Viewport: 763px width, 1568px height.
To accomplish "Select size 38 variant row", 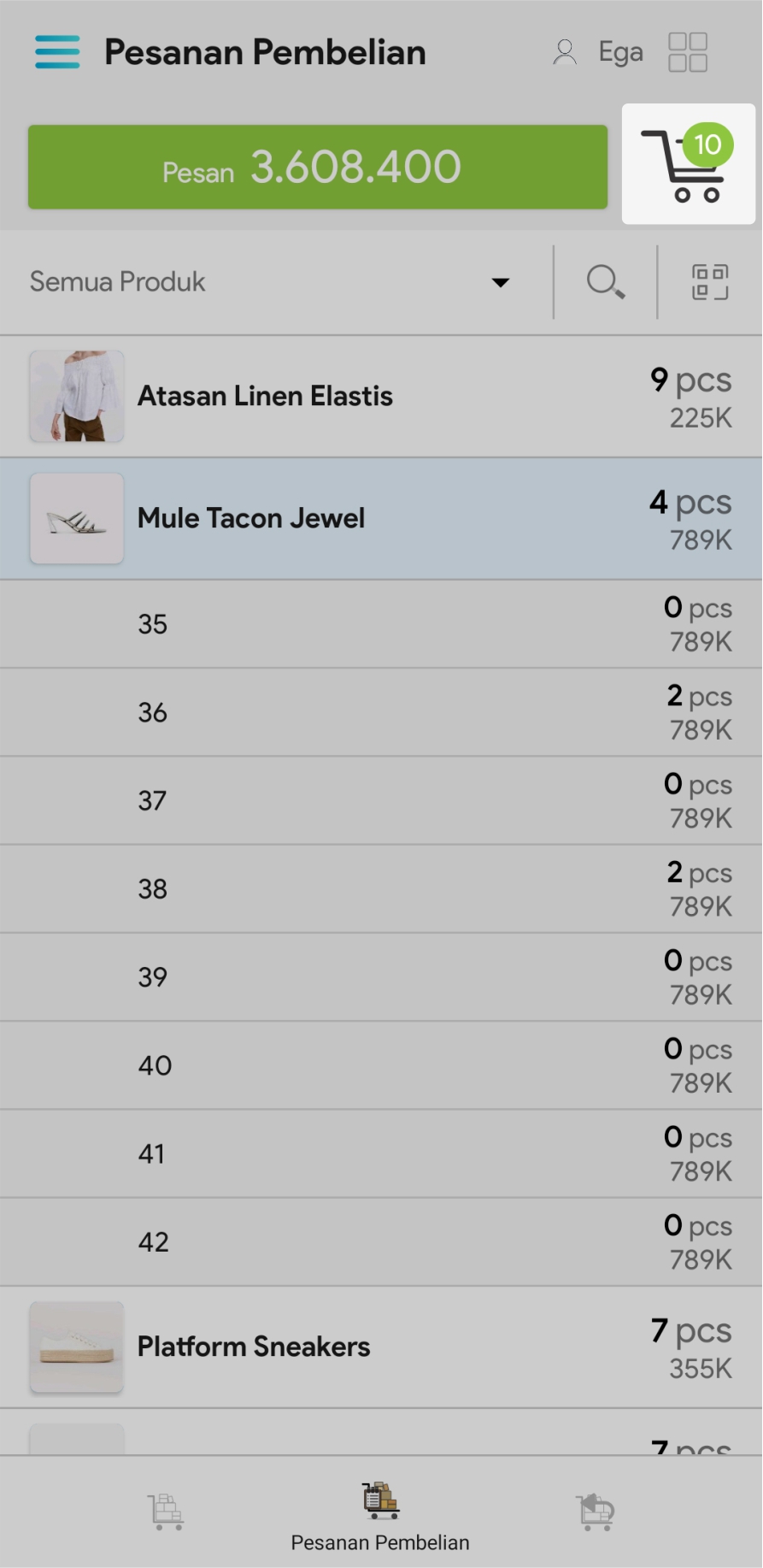I will 380,889.
